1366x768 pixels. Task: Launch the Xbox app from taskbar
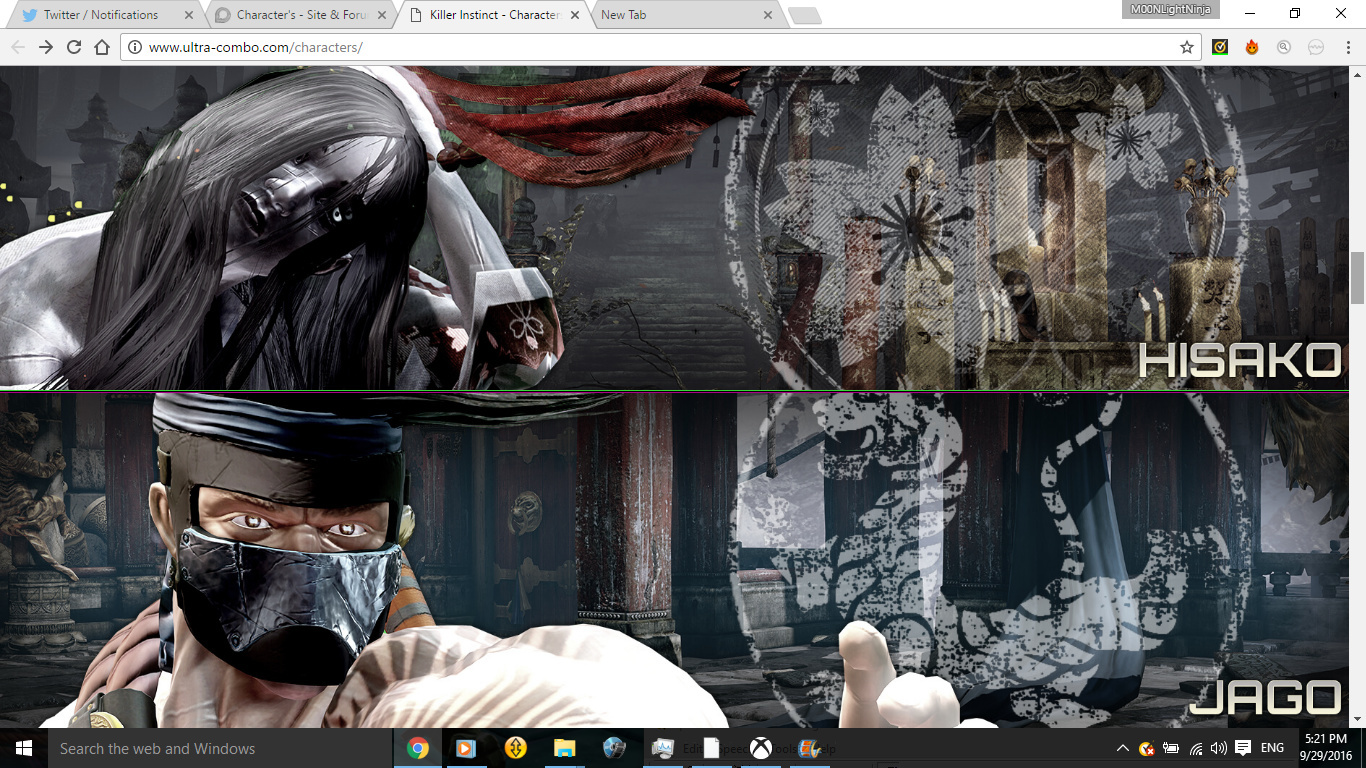(x=761, y=748)
